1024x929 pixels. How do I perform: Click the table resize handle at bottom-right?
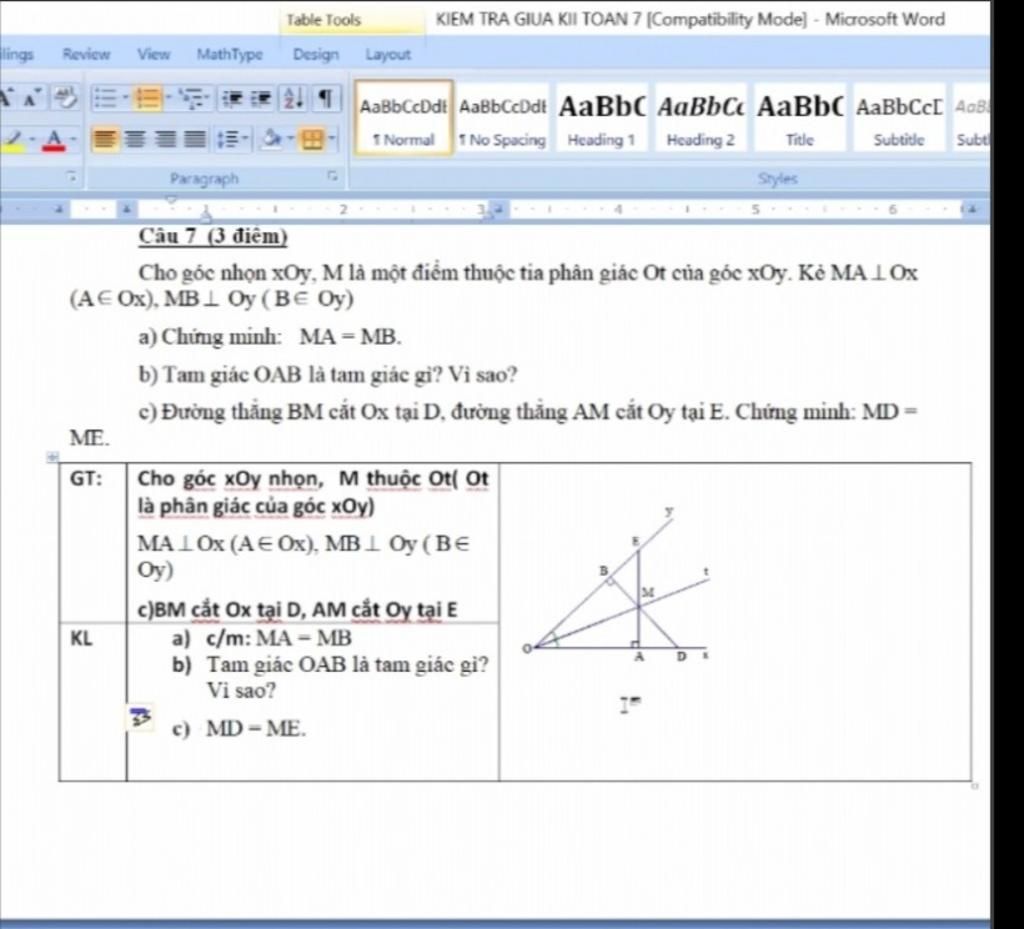pos(975,786)
